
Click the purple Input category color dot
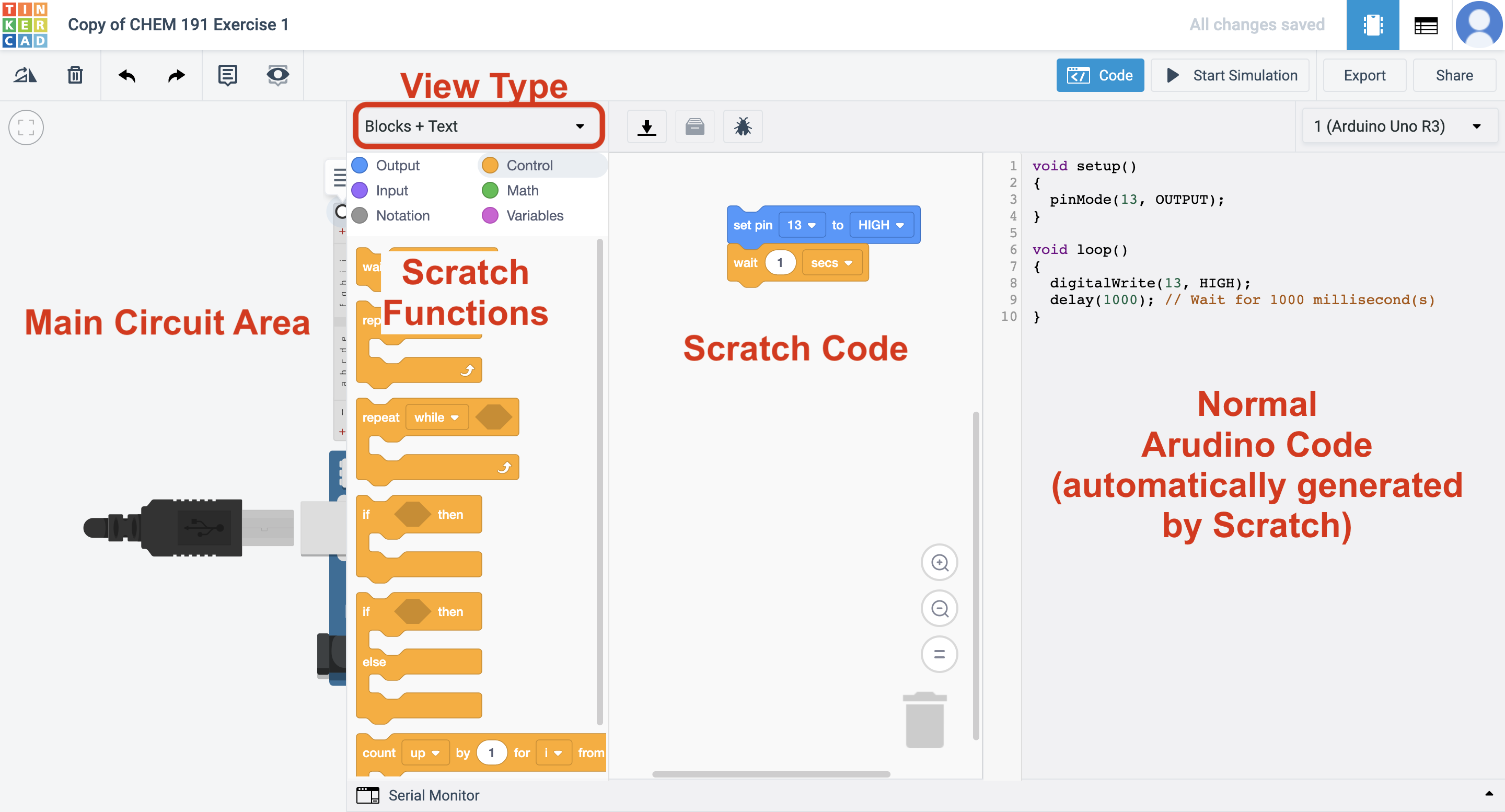360,190
